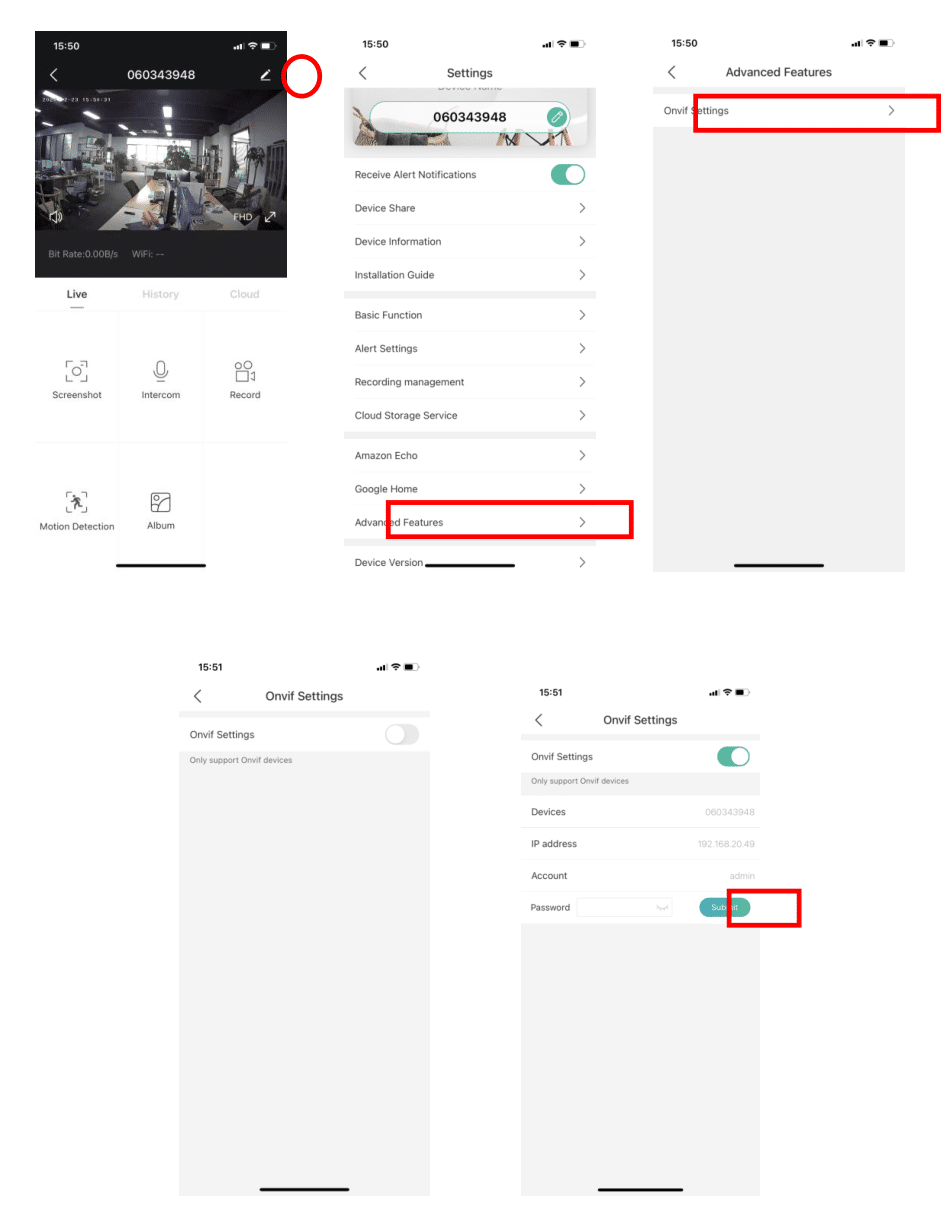Start recording with the Record icon
The width and height of the screenshot is (945, 1221).
(x=244, y=371)
